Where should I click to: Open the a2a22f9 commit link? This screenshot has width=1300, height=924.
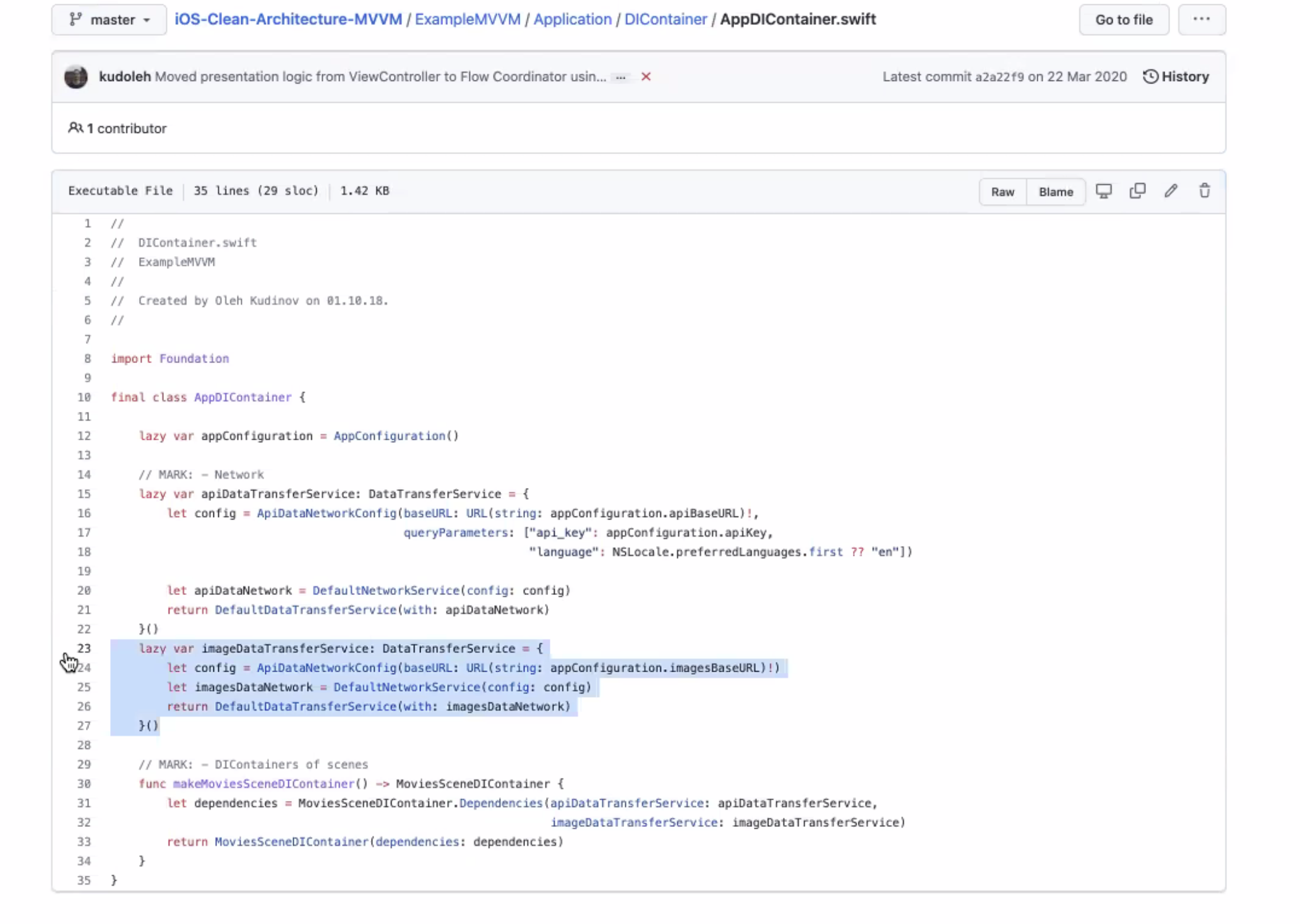click(999, 77)
